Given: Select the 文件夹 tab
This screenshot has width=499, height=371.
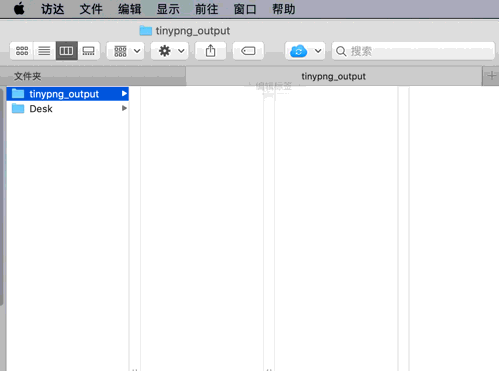Looking at the screenshot, I should coord(93,76).
